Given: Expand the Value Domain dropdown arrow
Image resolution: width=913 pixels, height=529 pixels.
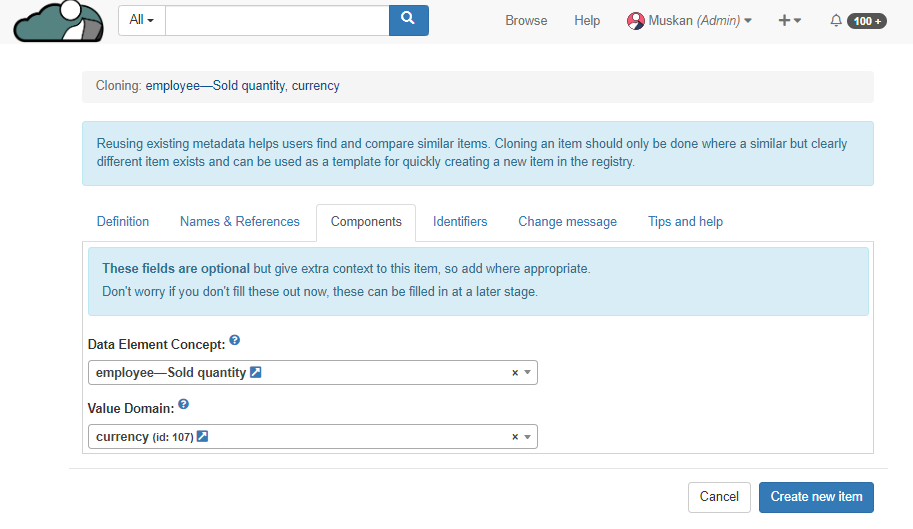Looking at the screenshot, I should pos(528,437).
